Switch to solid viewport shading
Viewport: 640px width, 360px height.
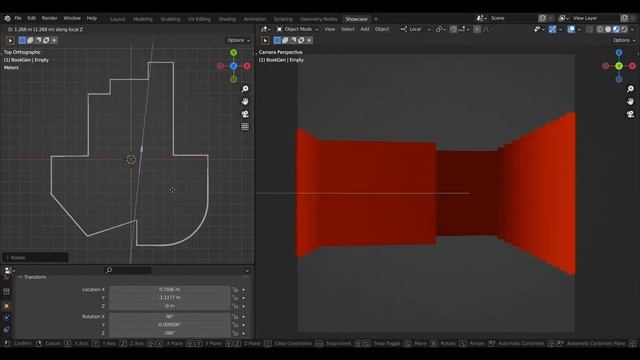[x=608, y=29]
